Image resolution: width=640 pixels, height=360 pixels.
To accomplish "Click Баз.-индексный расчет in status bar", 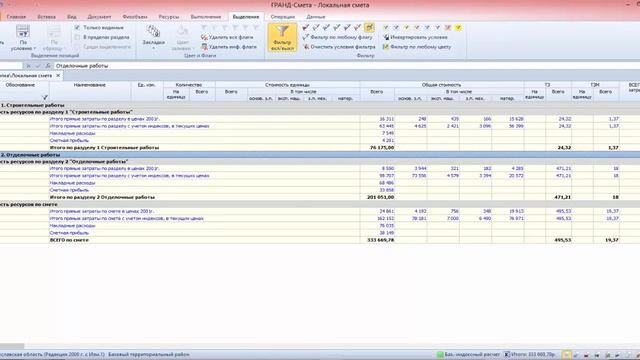I will tap(469, 354).
